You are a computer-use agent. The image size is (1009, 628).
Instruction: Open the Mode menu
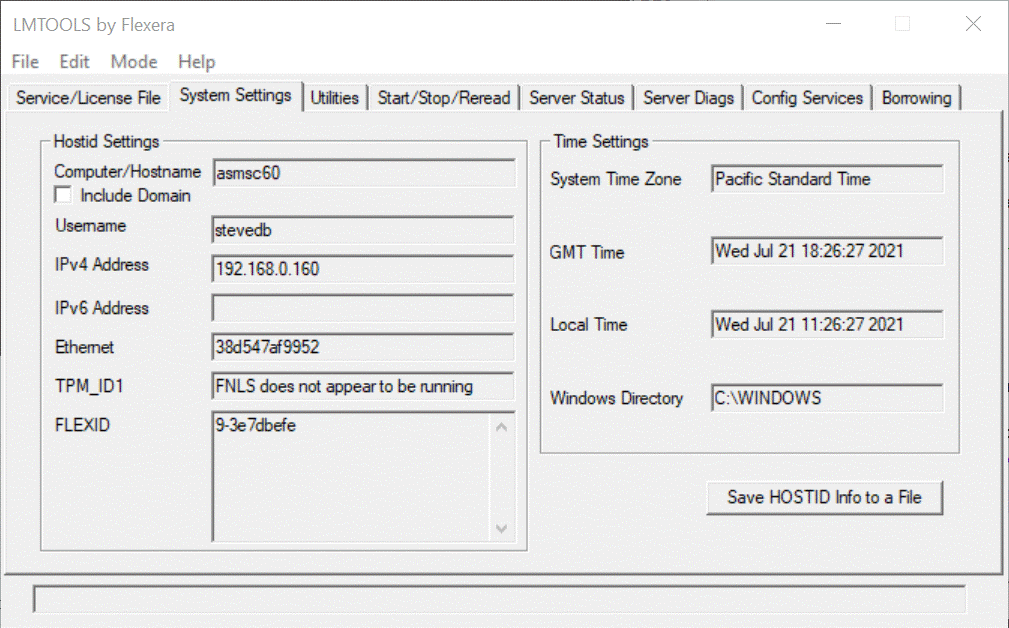tap(134, 62)
